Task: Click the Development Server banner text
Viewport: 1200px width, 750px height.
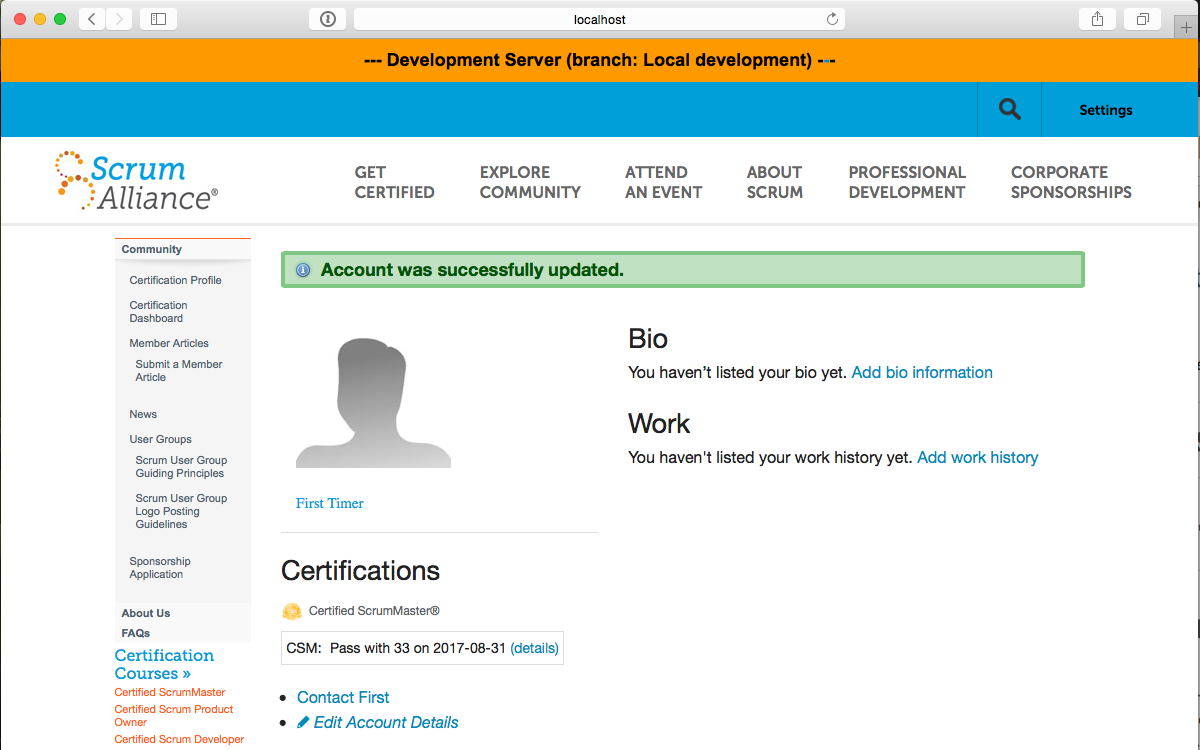Action: [600, 60]
